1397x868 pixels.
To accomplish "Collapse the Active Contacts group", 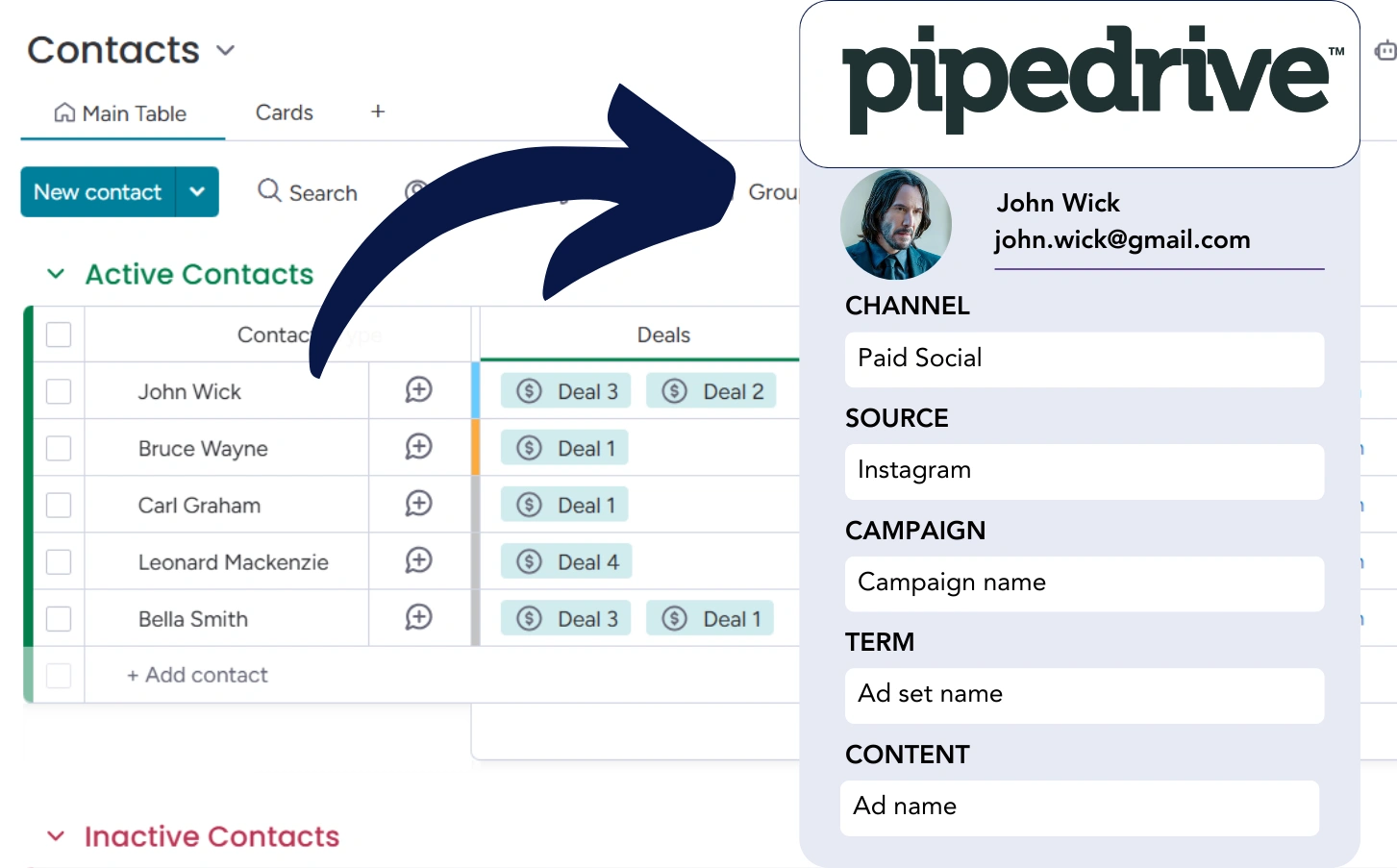I will coord(56,274).
